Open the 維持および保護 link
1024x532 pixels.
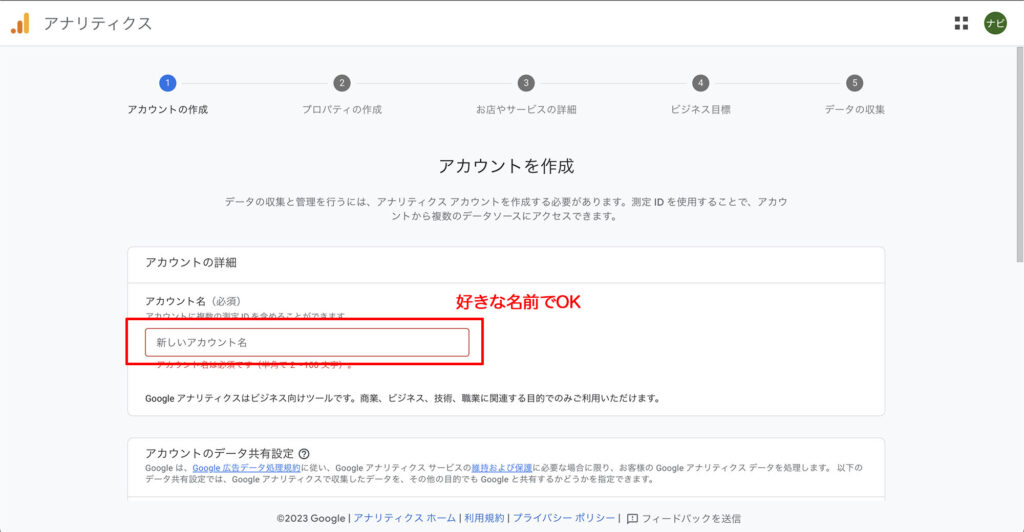tap(502, 468)
